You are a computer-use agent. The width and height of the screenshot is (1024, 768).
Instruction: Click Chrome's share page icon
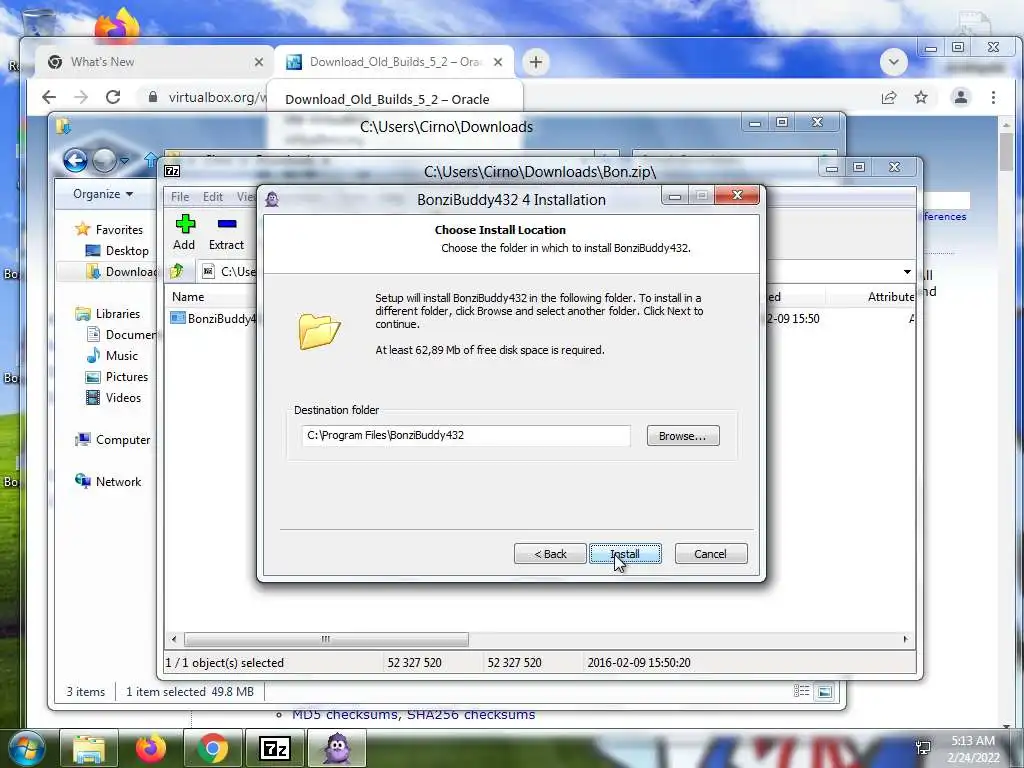(x=889, y=97)
